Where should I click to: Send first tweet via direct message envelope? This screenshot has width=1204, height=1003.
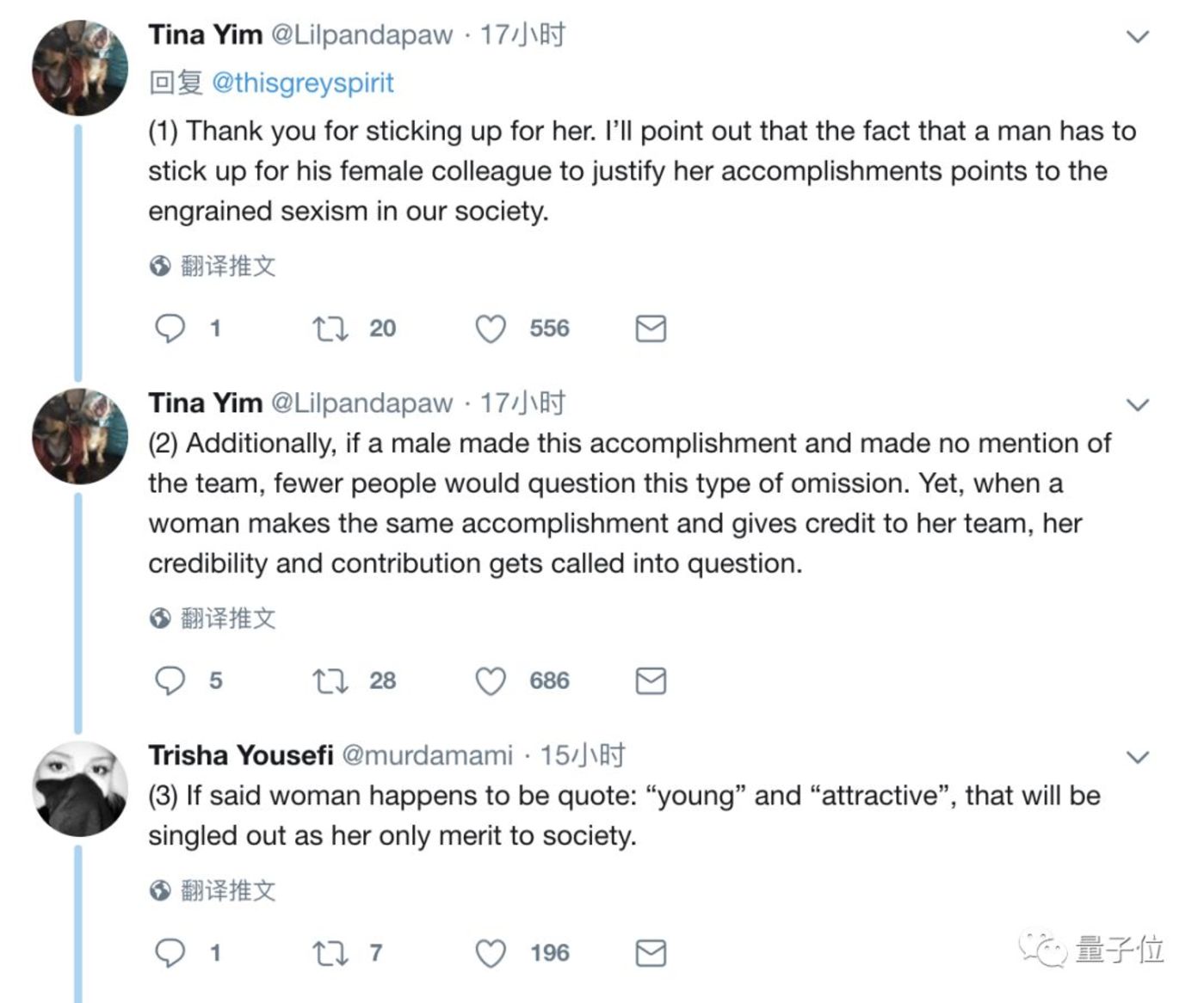tap(651, 329)
